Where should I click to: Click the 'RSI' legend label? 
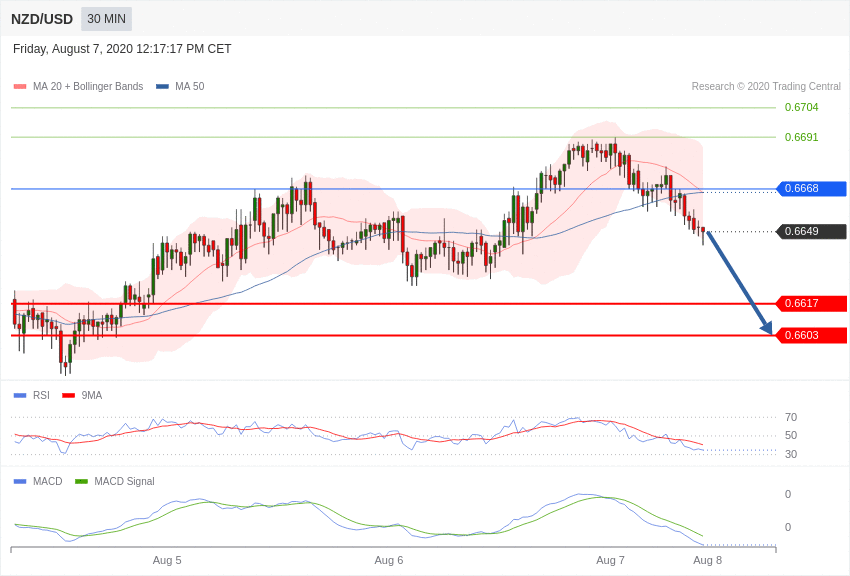pyautogui.click(x=41, y=396)
